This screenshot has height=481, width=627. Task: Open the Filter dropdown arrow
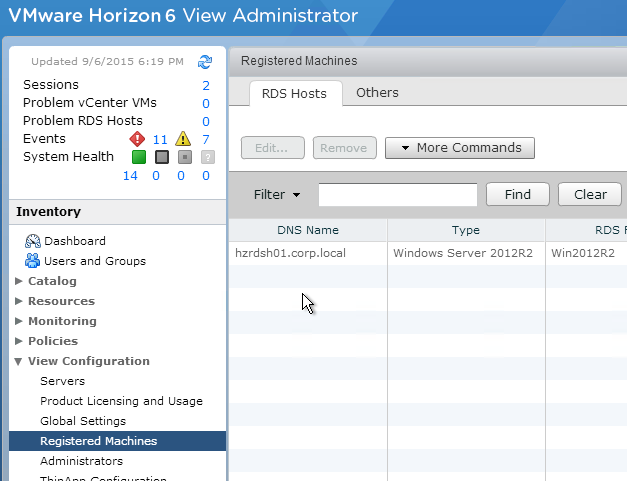[x=296, y=195]
